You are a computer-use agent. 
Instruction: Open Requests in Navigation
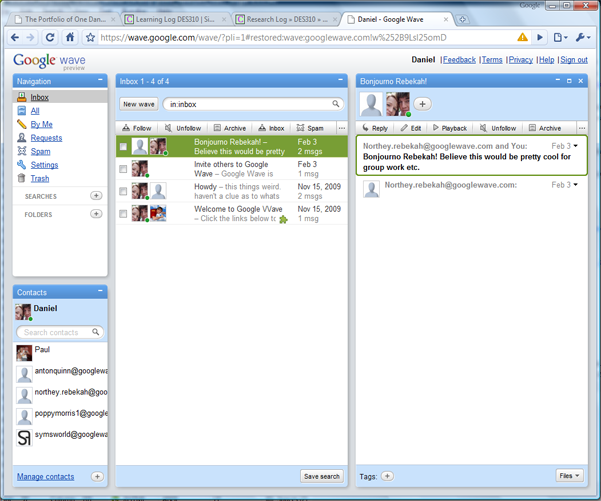pyautogui.click(x=46, y=138)
